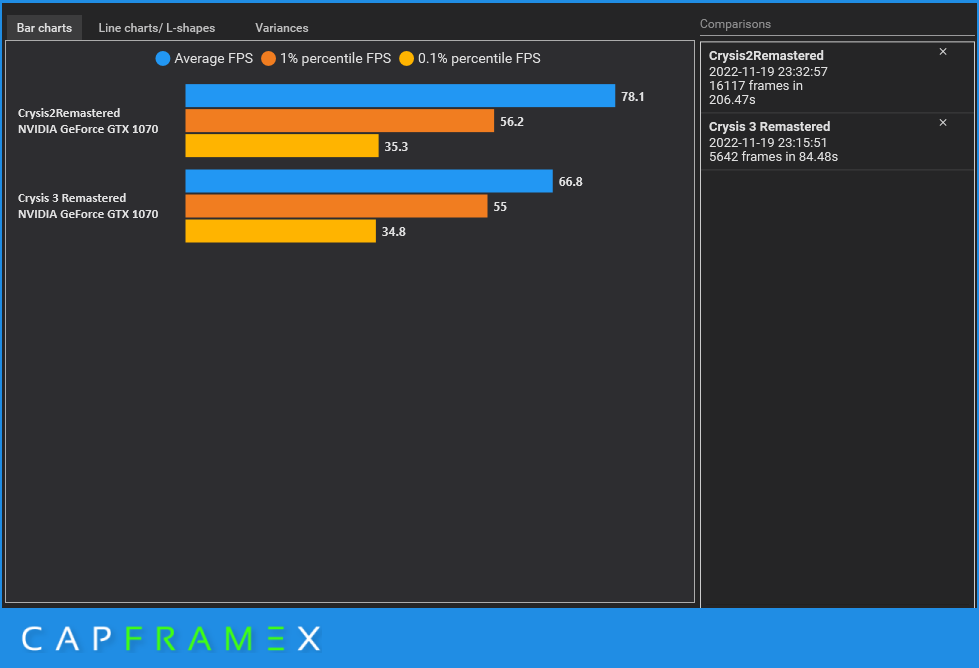Click the 1% percentile FPS legend label
The width and height of the screenshot is (979, 668).
[335, 59]
